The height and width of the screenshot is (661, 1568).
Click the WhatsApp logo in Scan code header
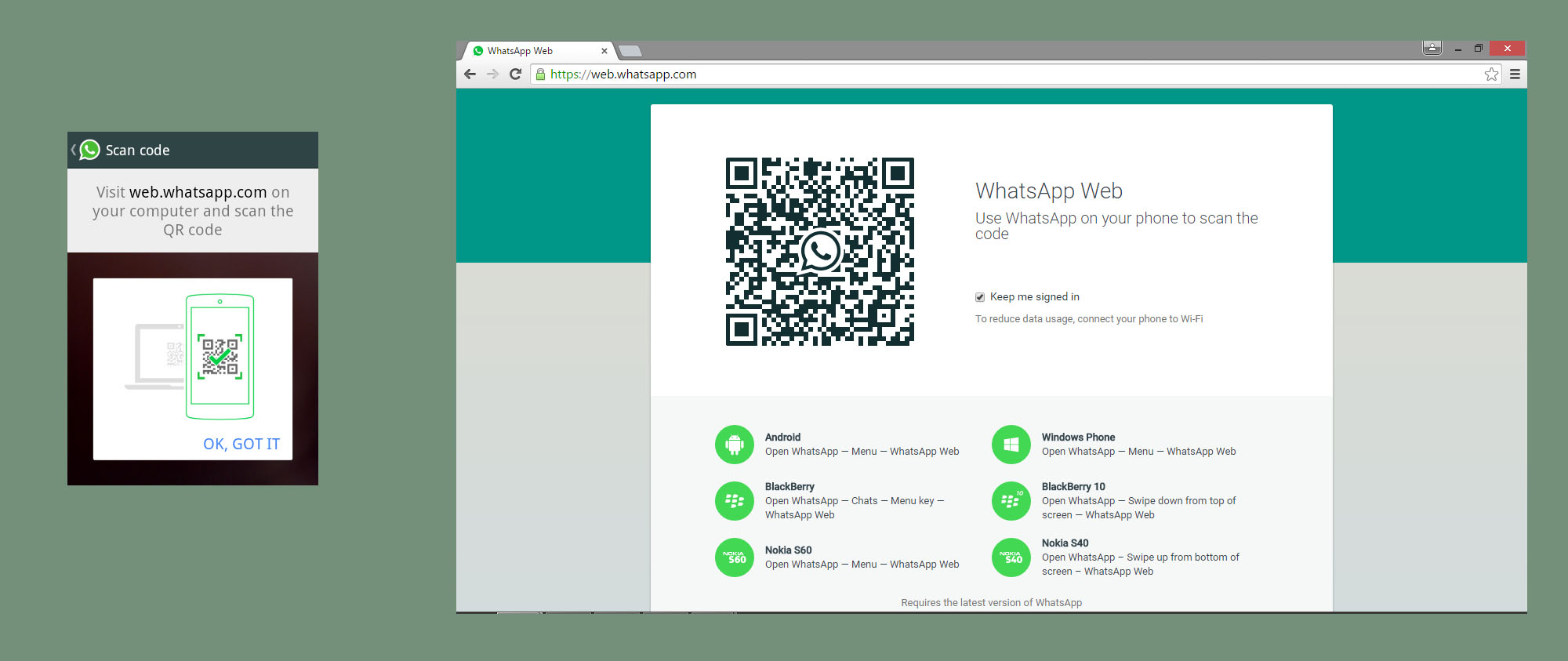tap(90, 150)
